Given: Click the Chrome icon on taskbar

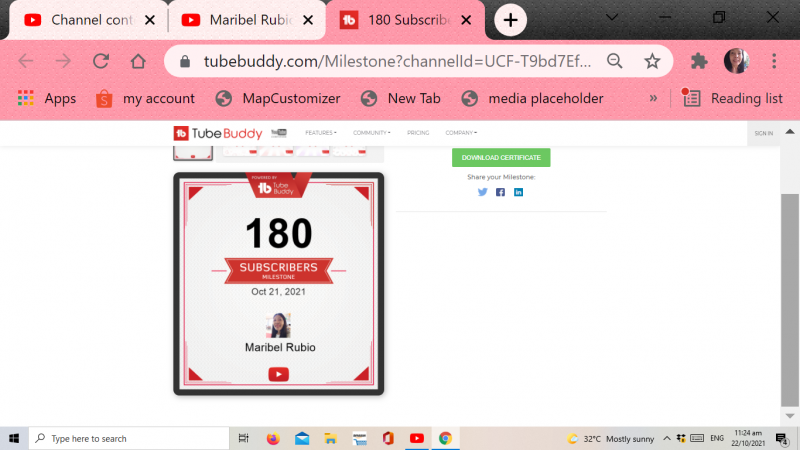Looking at the screenshot, I should 445,438.
